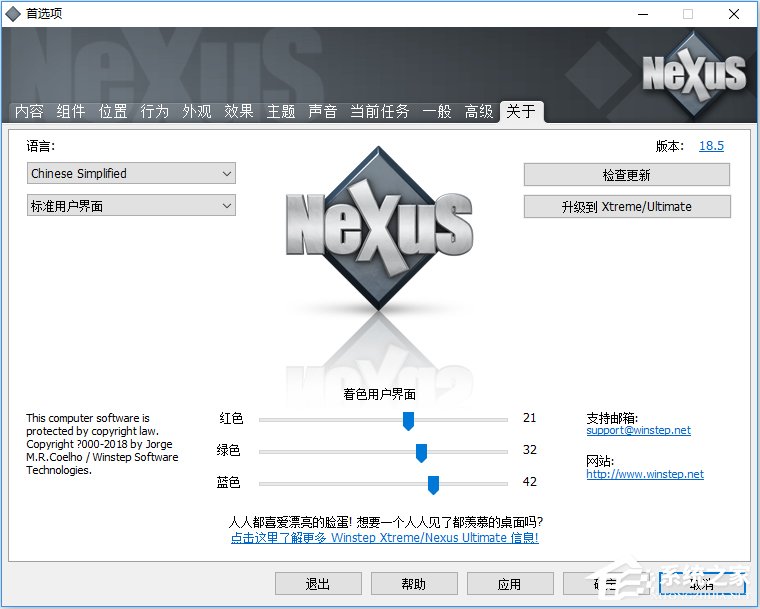Click the green value 32
760x609 pixels.
coord(529,449)
